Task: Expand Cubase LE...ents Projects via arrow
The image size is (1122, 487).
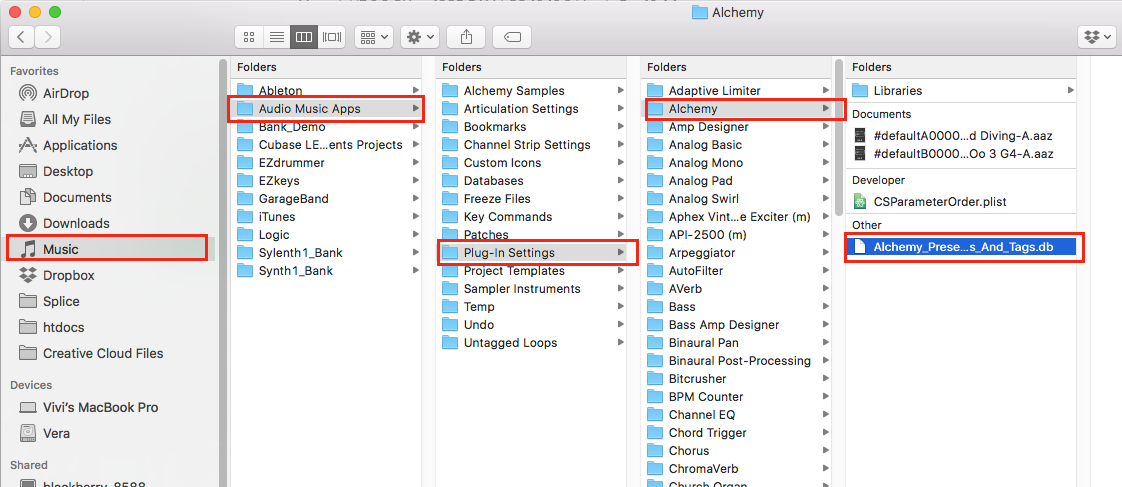Action: (x=416, y=144)
